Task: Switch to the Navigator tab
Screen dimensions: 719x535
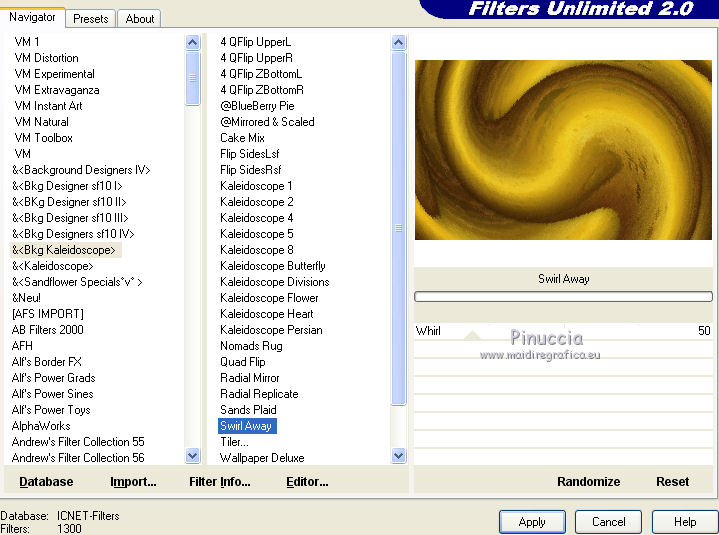Action: [x=32, y=17]
